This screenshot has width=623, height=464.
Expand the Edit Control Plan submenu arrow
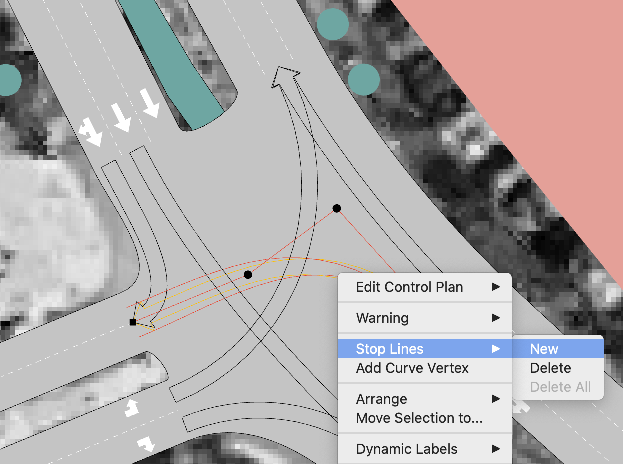(x=496, y=288)
